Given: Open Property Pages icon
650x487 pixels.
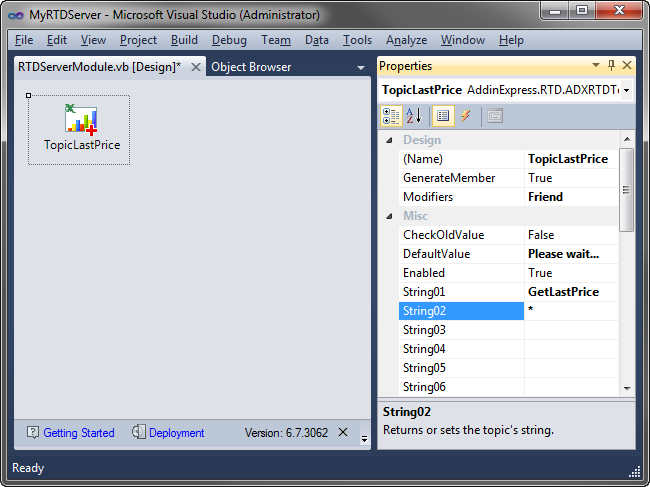Looking at the screenshot, I should 495,116.
